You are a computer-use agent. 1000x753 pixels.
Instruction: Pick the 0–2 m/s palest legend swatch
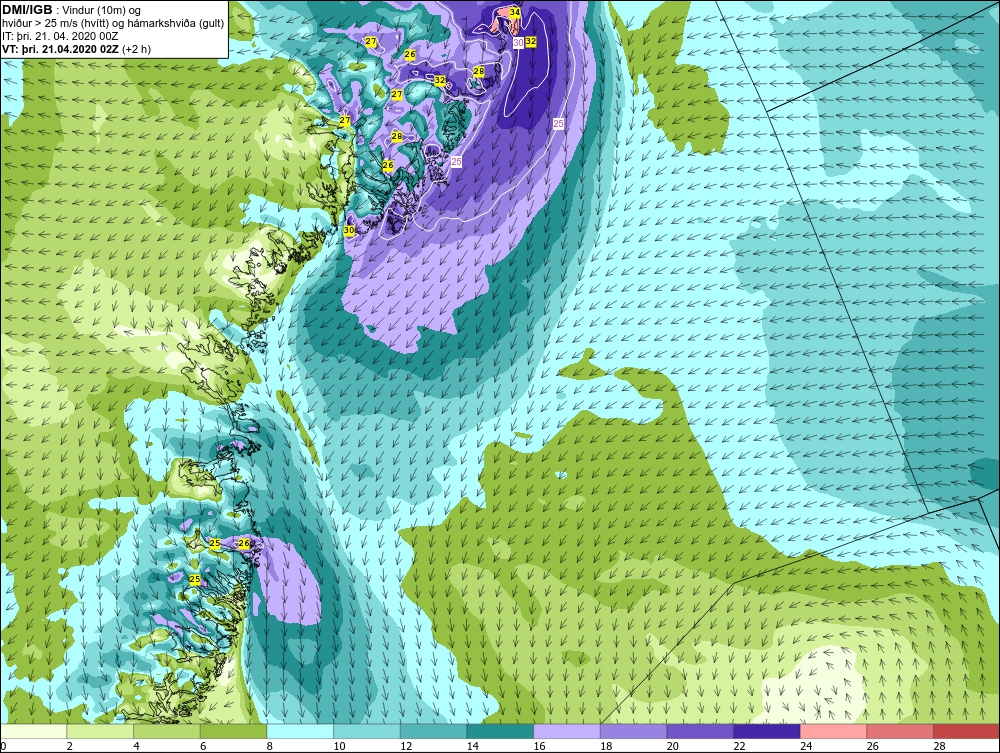34,731
